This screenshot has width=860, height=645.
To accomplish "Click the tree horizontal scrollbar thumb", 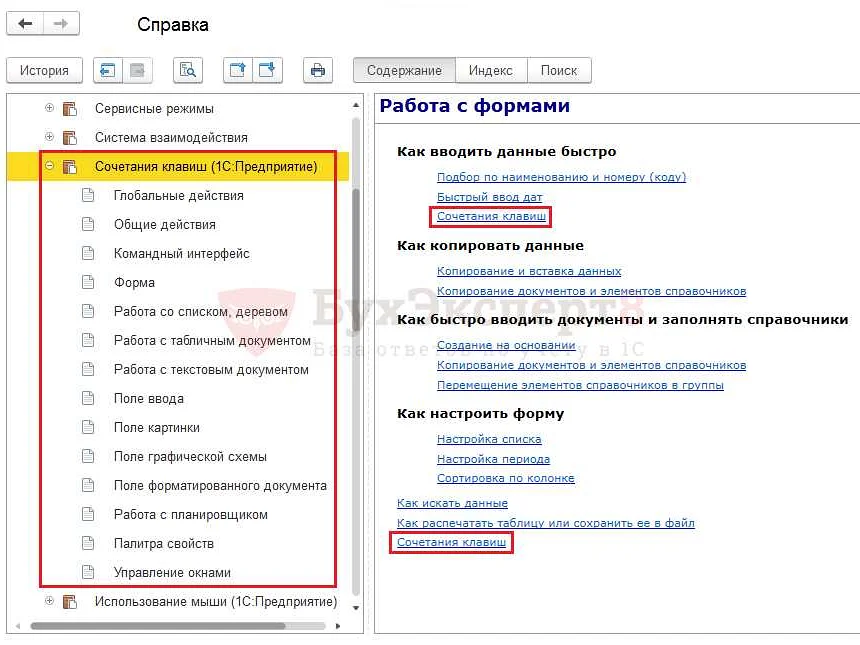I will point(158,626).
